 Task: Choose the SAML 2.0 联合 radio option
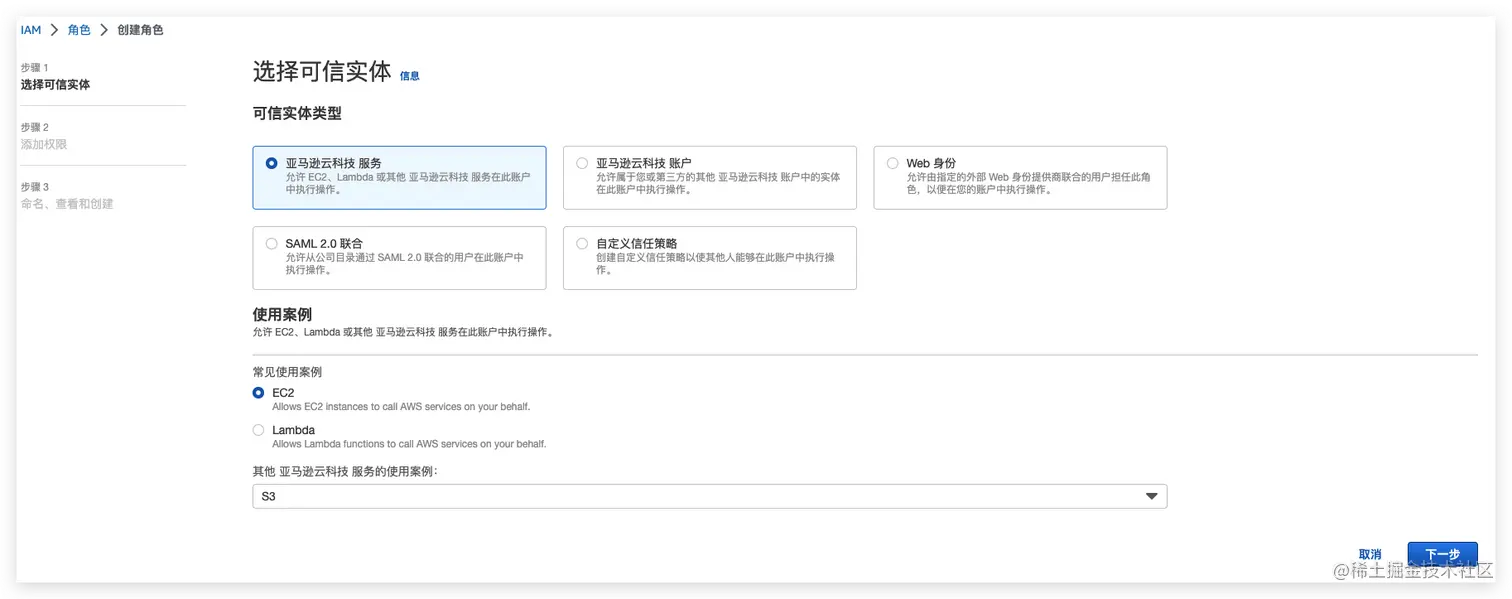point(272,243)
